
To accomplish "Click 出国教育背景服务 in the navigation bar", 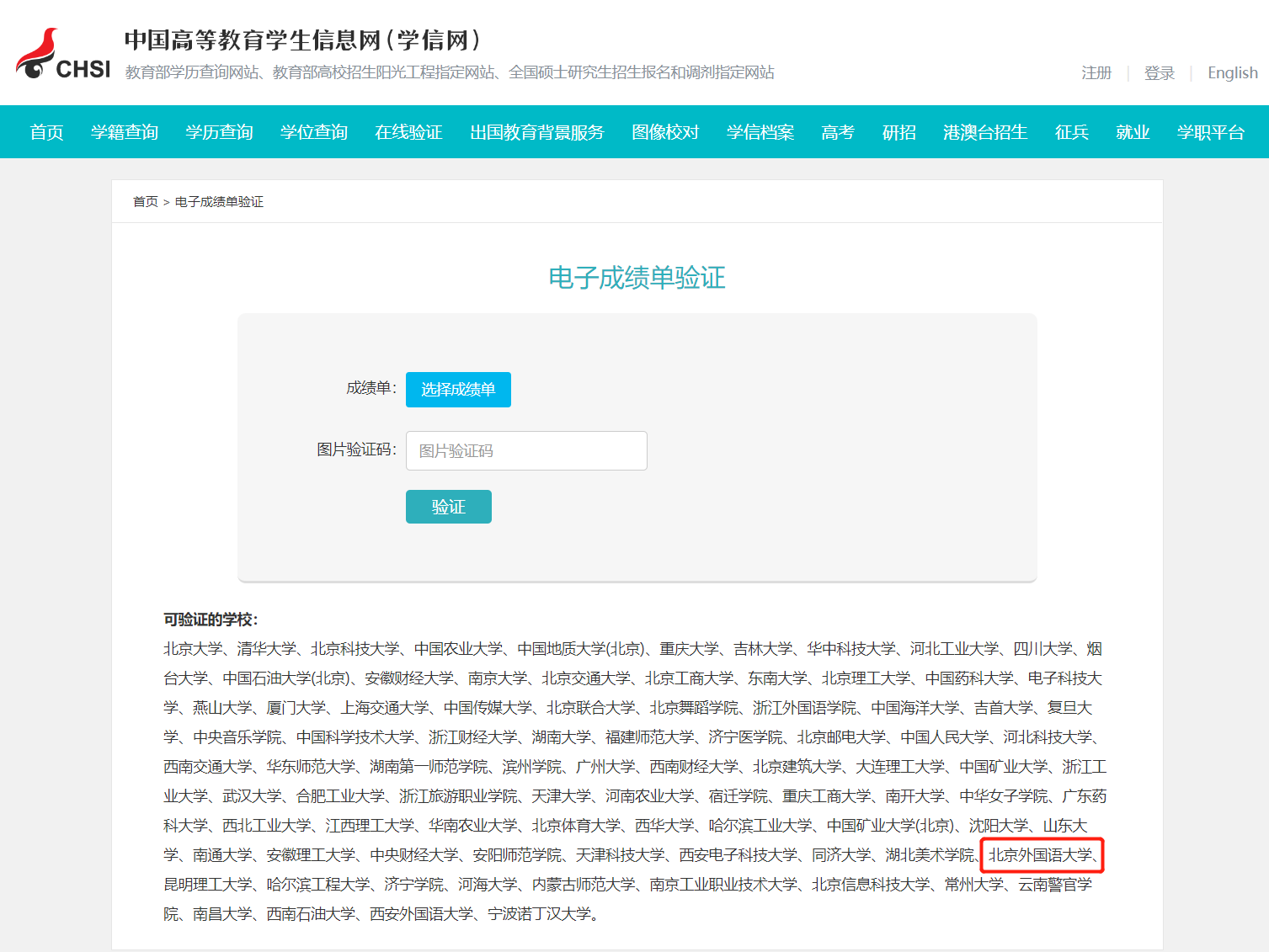I will [x=537, y=132].
